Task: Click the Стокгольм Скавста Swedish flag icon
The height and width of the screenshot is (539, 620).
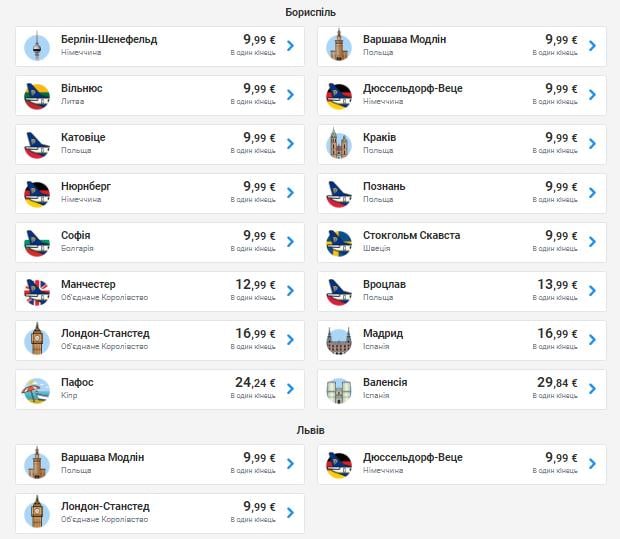Action: coord(339,242)
